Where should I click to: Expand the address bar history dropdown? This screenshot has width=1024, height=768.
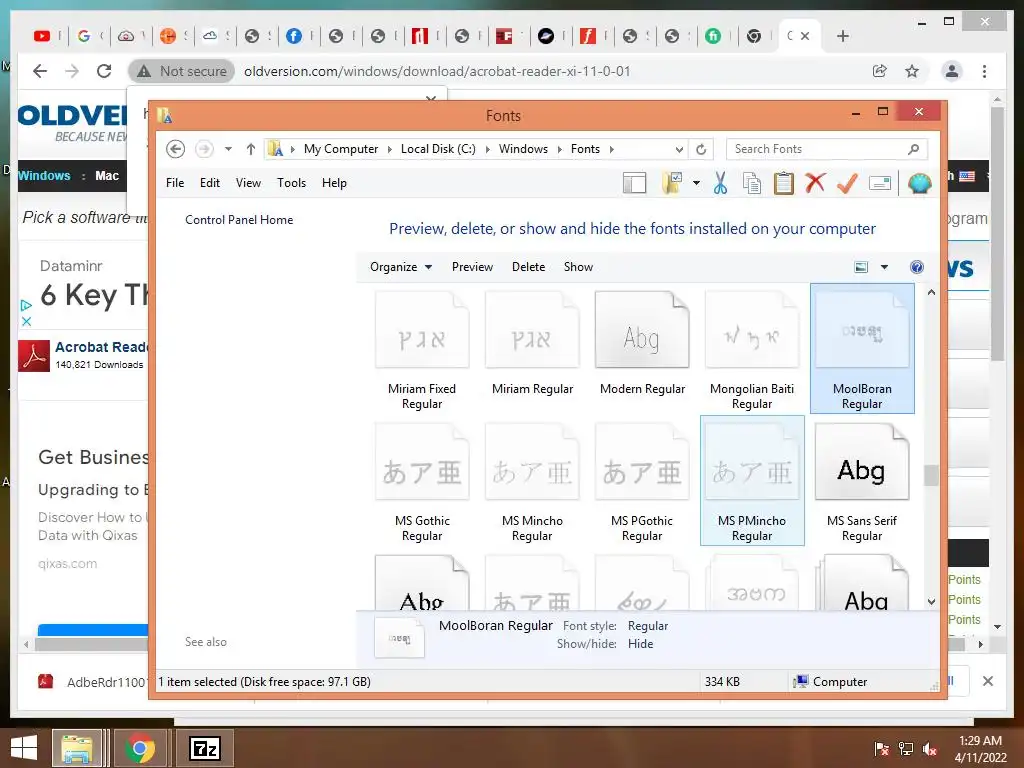click(x=679, y=149)
